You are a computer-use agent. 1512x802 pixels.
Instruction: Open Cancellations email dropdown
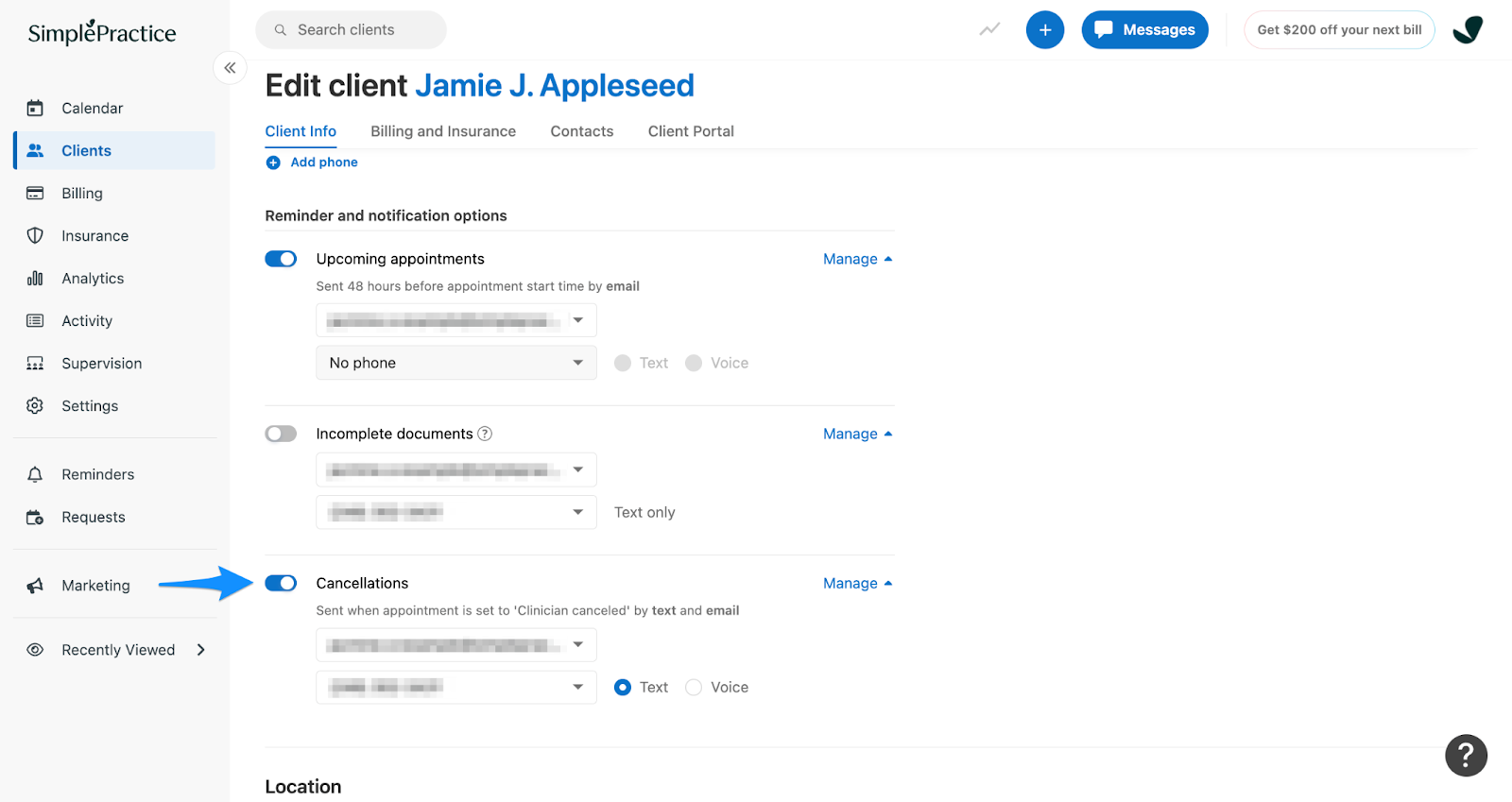[x=456, y=644]
